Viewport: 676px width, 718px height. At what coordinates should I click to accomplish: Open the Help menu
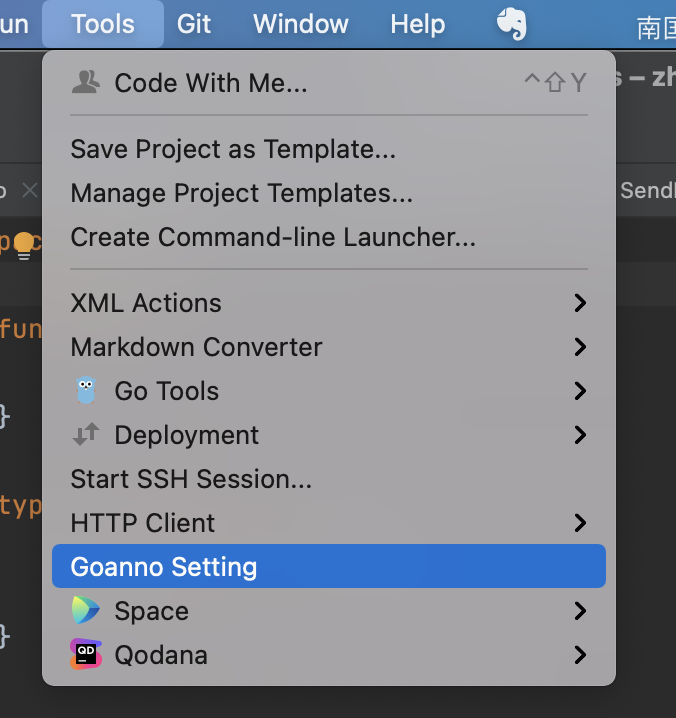[x=417, y=24]
